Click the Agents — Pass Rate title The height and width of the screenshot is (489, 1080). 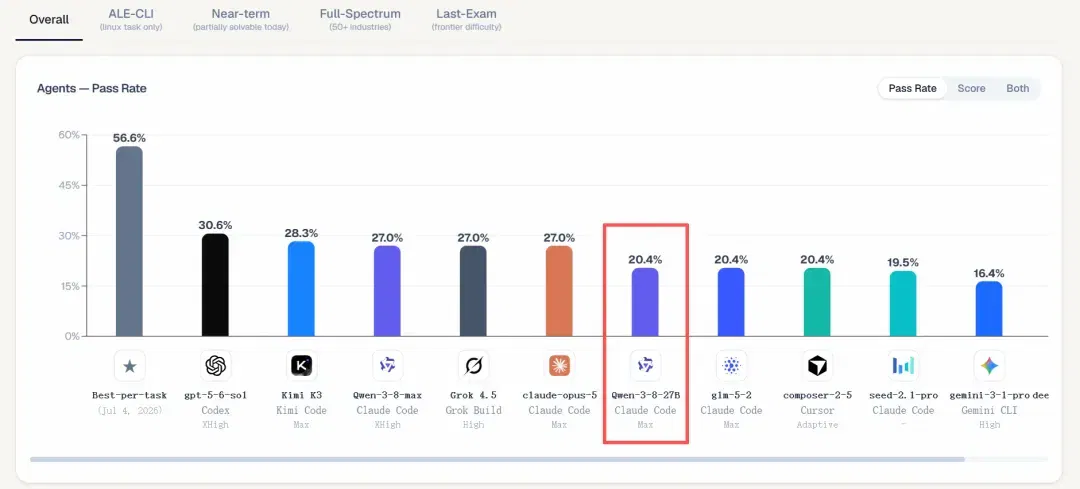point(92,88)
